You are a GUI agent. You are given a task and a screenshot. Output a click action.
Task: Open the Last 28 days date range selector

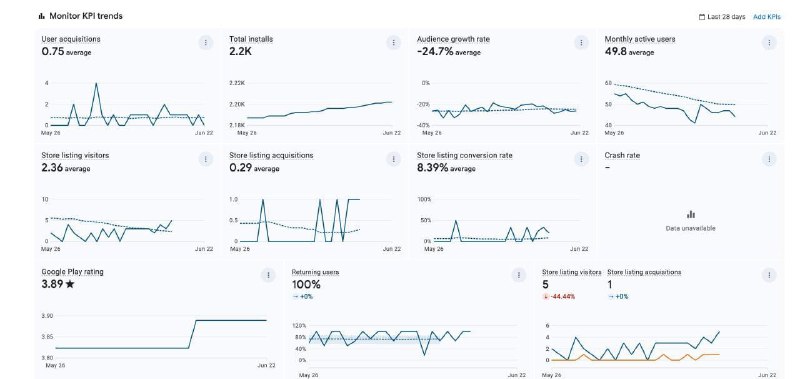[722, 17]
